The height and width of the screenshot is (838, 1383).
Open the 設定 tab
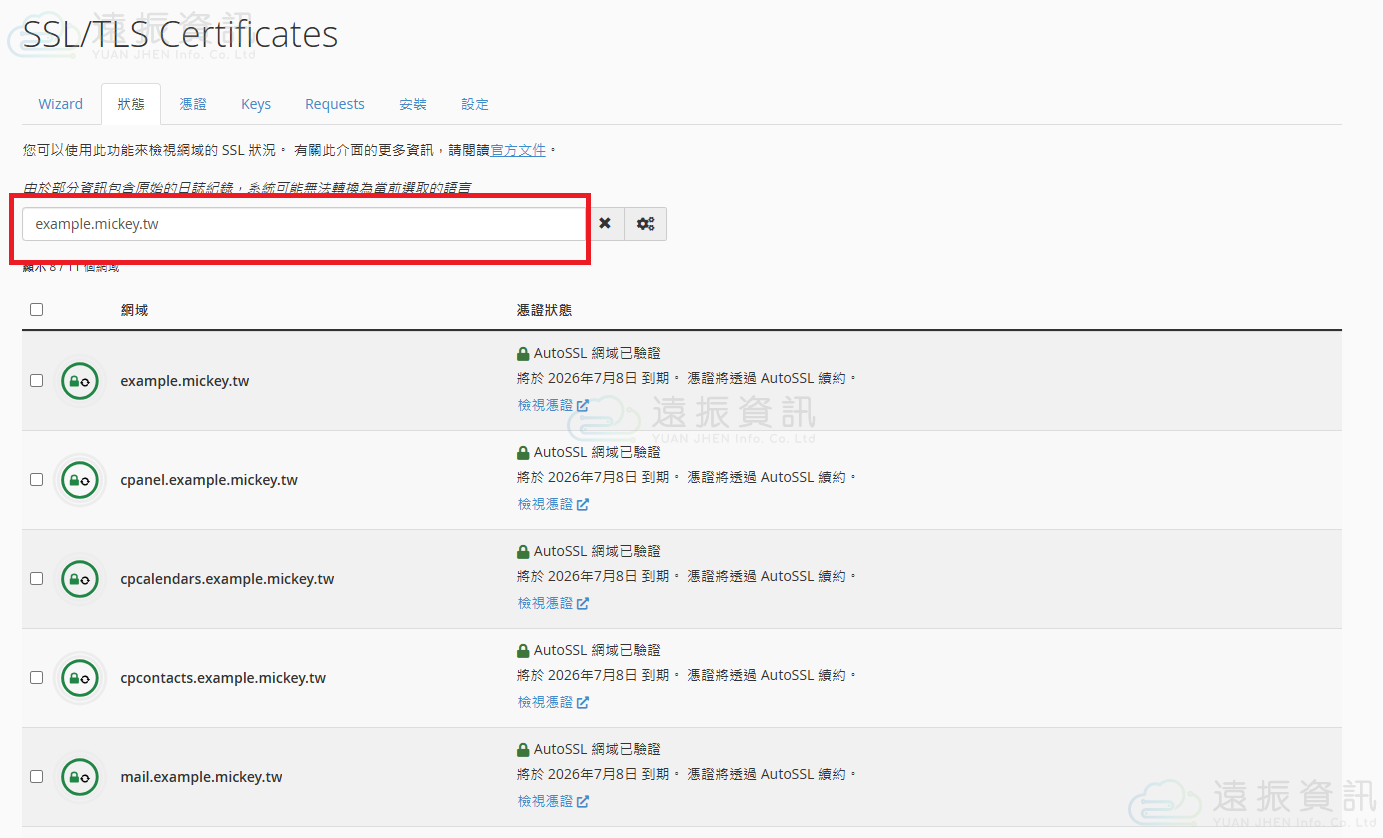[x=475, y=104]
